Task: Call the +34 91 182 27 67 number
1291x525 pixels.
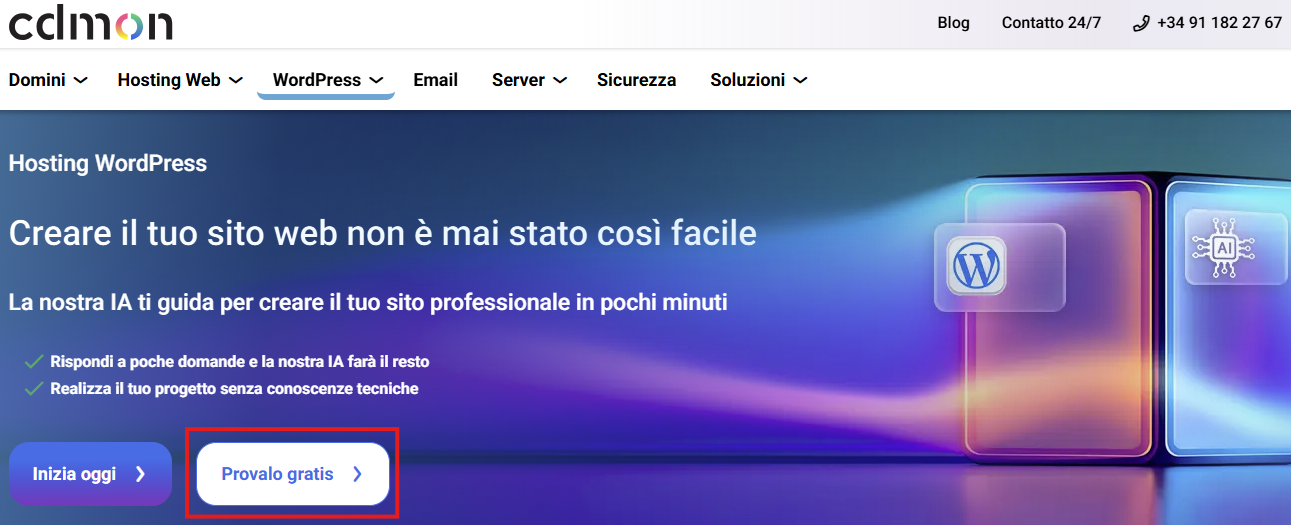Action: [x=1218, y=23]
